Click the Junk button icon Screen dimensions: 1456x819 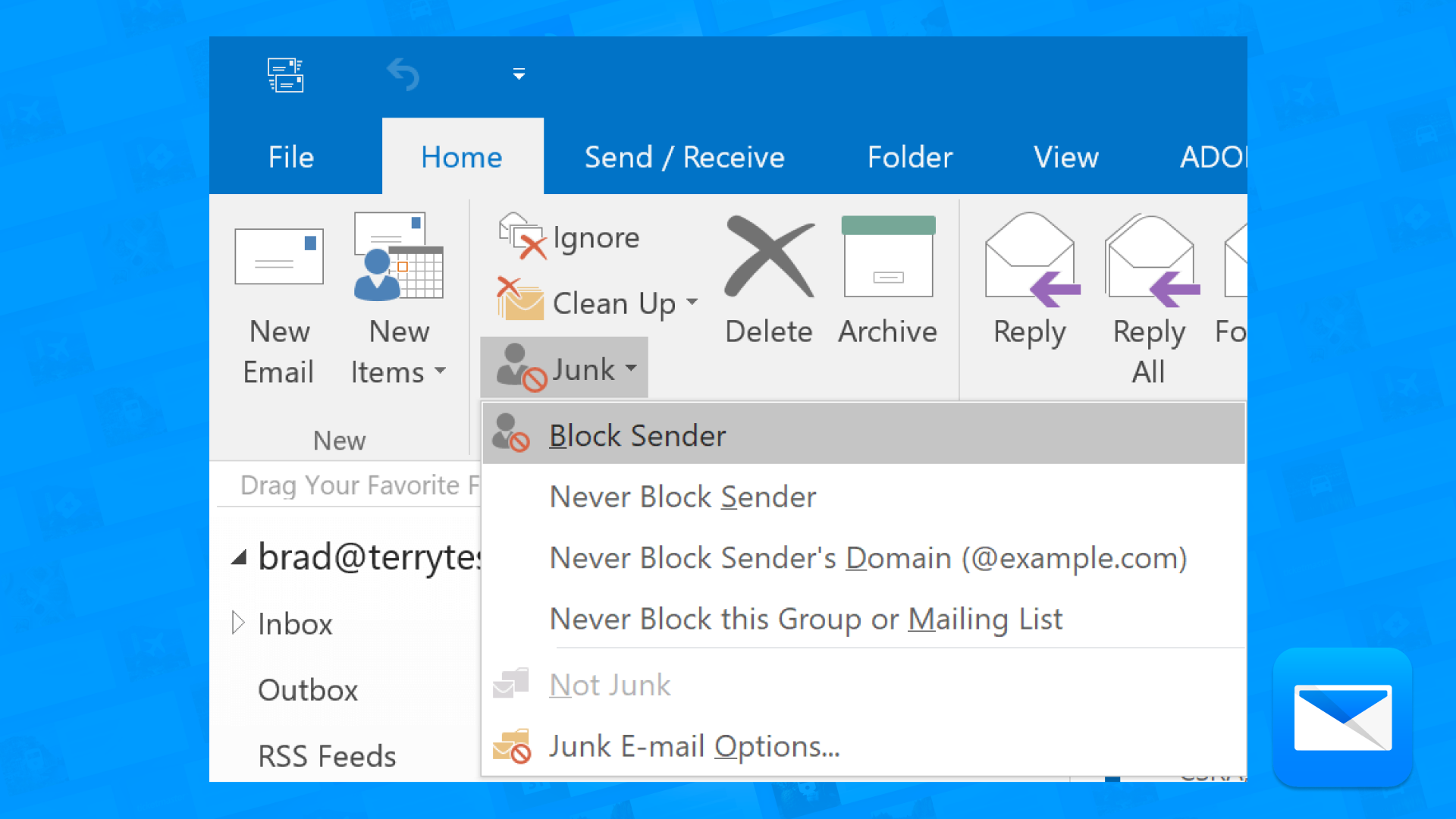(x=521, y=367)
